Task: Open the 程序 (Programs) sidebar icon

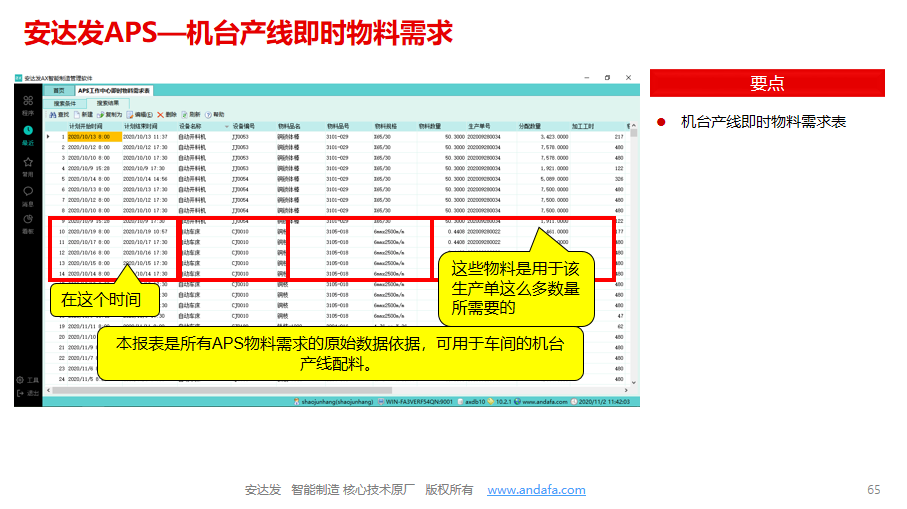Action: (28, 103)
